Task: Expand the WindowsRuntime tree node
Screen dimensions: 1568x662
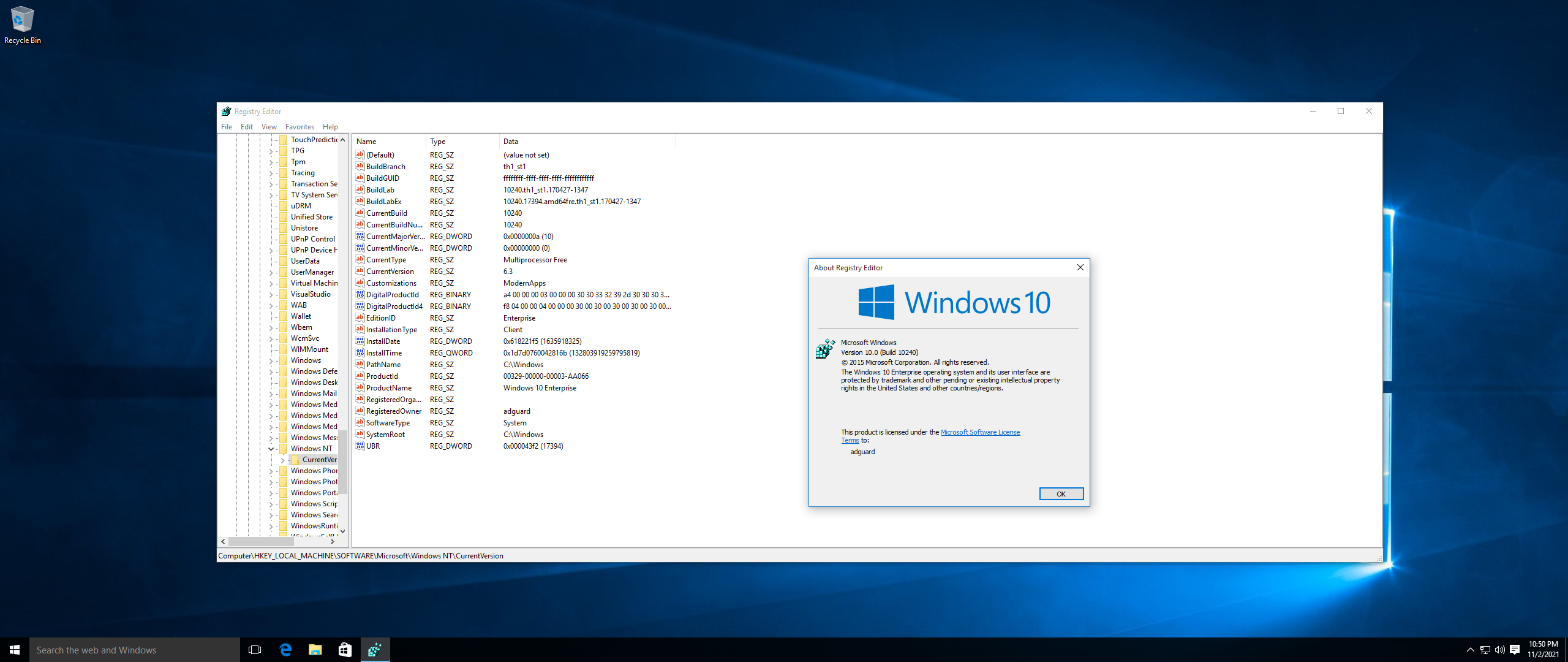Action: (271, 526)
